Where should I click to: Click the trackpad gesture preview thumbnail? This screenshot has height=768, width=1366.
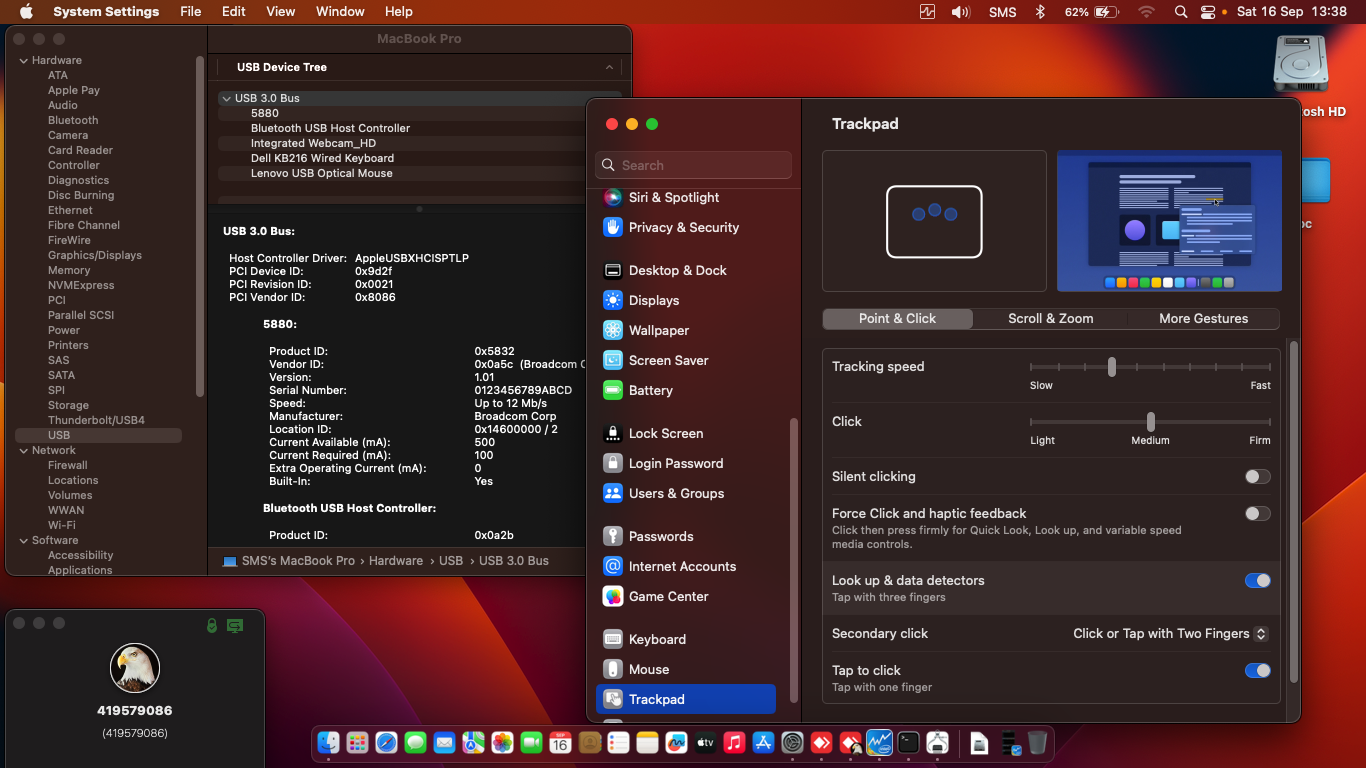point(934,221)
